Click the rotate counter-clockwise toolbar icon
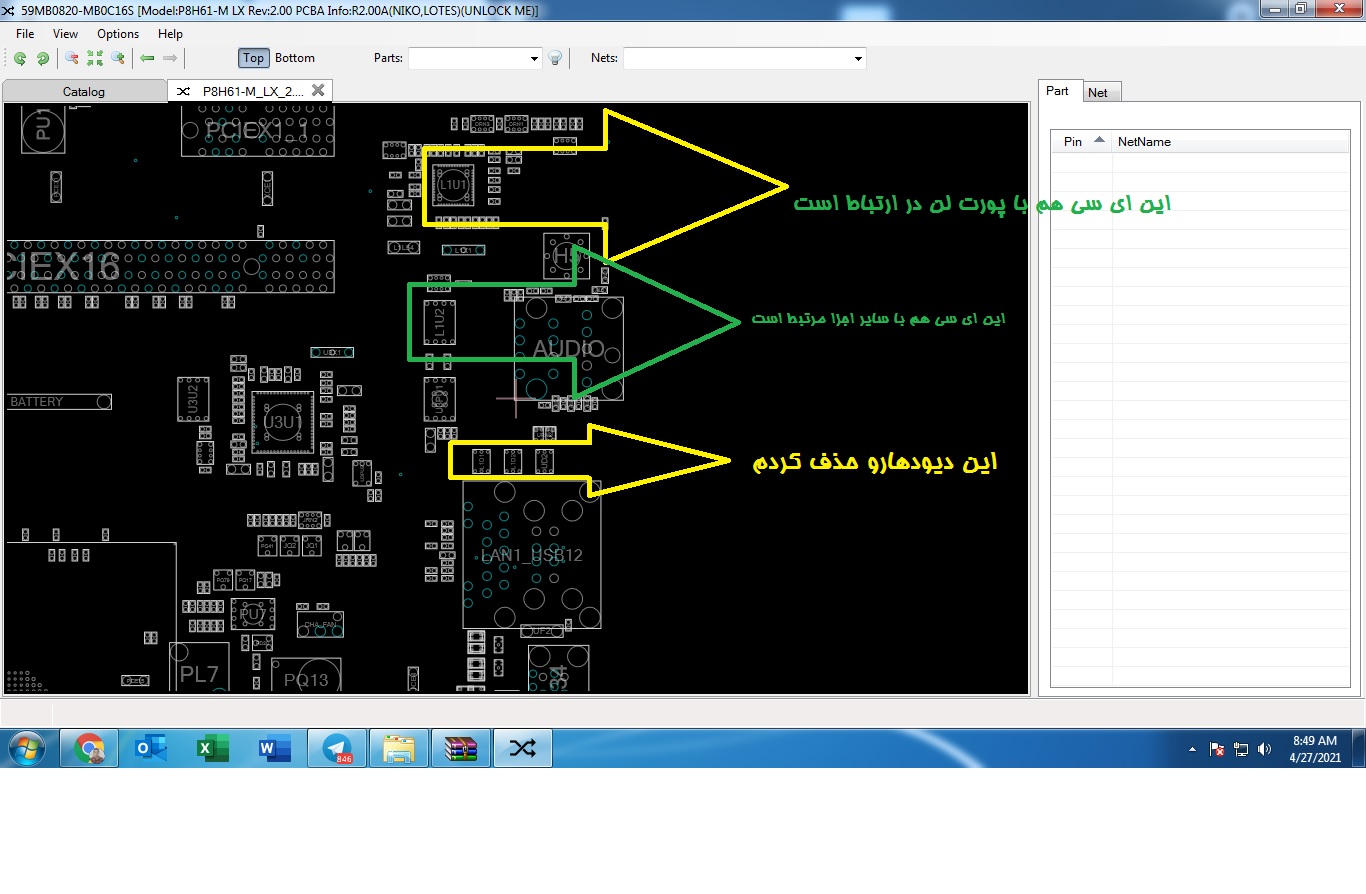The height and width of the screenshot is (894, 1366). click(x=20, y=58)
